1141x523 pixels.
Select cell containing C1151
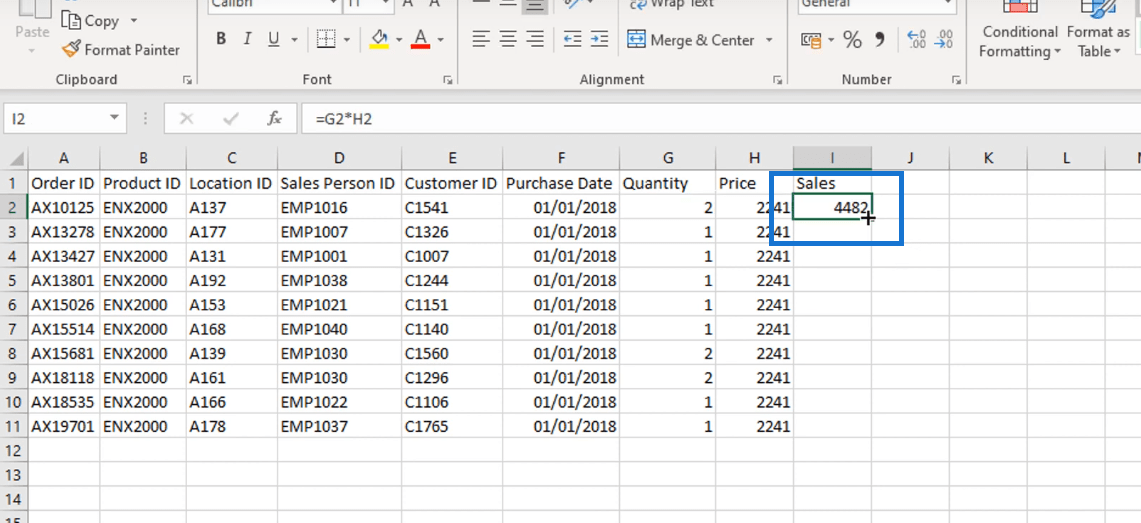[x=452, y=305]
